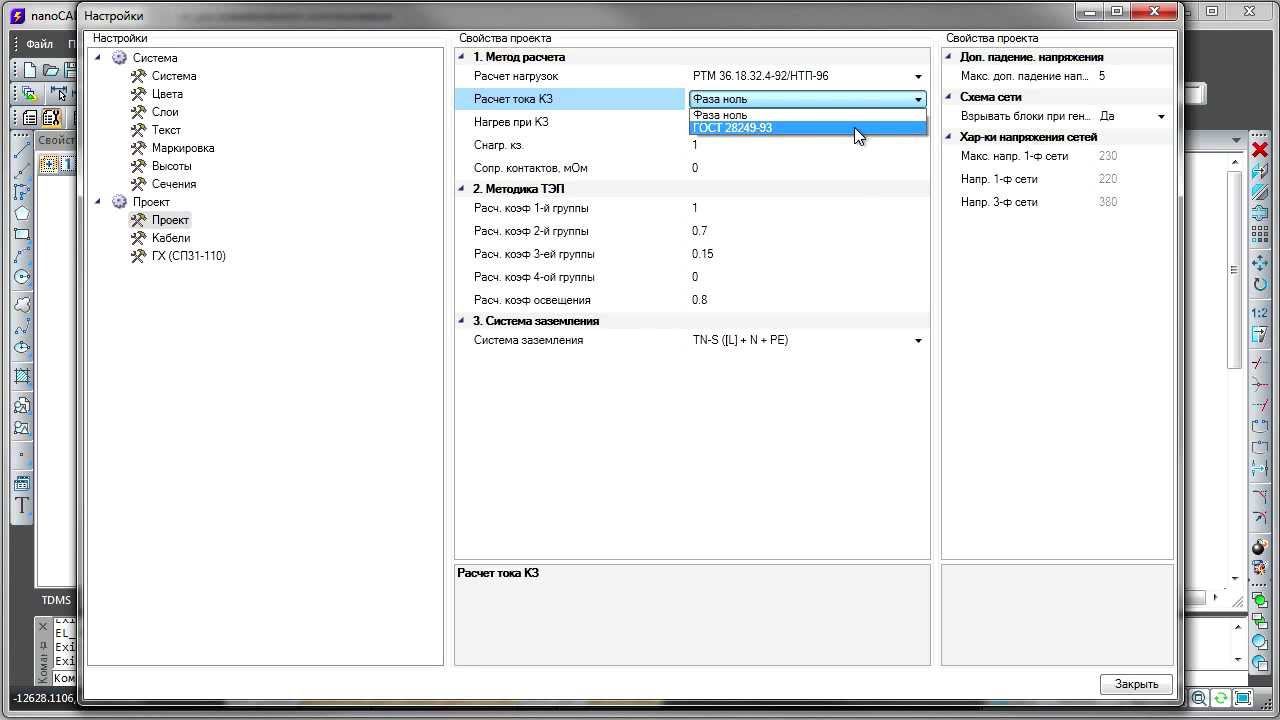1280x720 pixels.
Task: Open Взрывать блоки при ген. dropdown
Action: (x=1161, y=117)
